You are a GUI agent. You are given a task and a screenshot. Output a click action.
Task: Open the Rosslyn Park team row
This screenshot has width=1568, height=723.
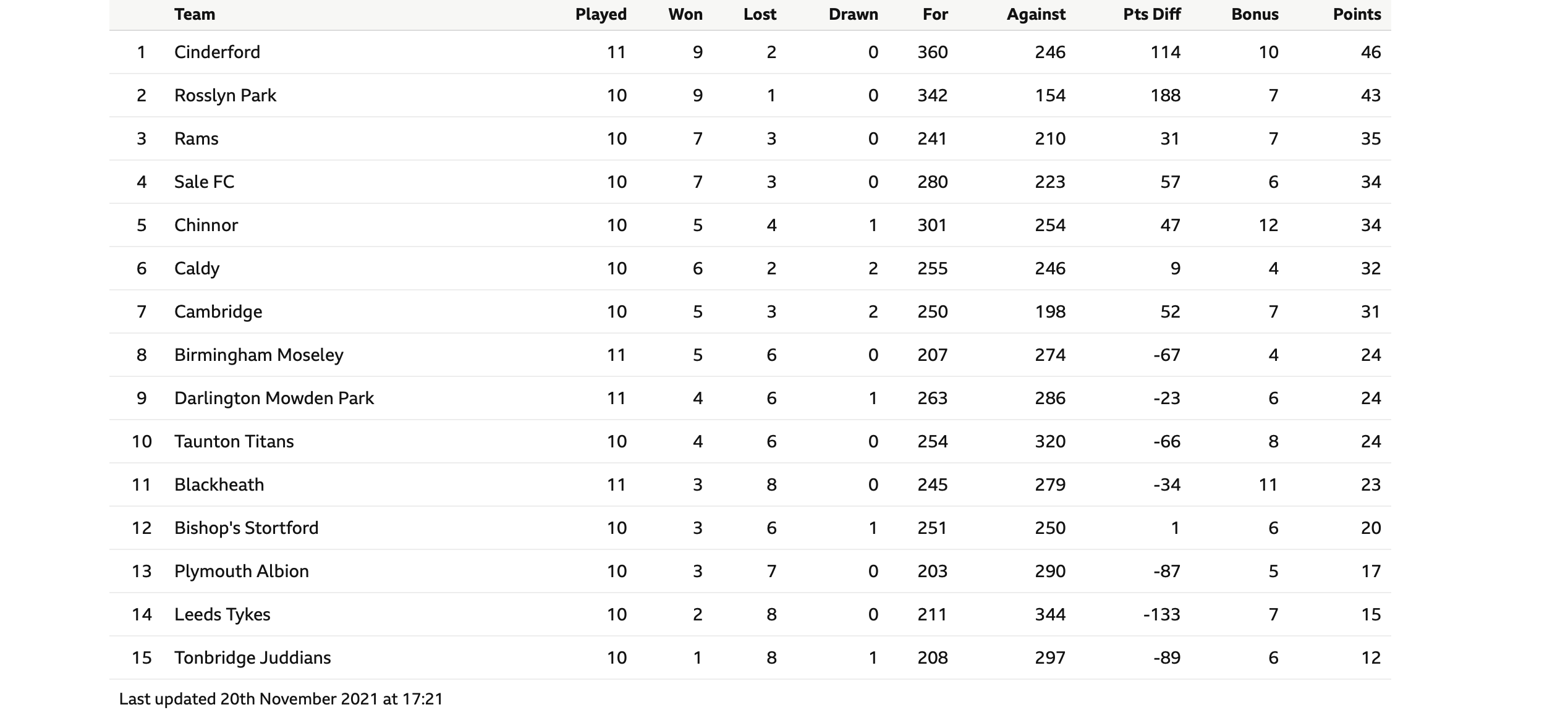coord(750,95)
